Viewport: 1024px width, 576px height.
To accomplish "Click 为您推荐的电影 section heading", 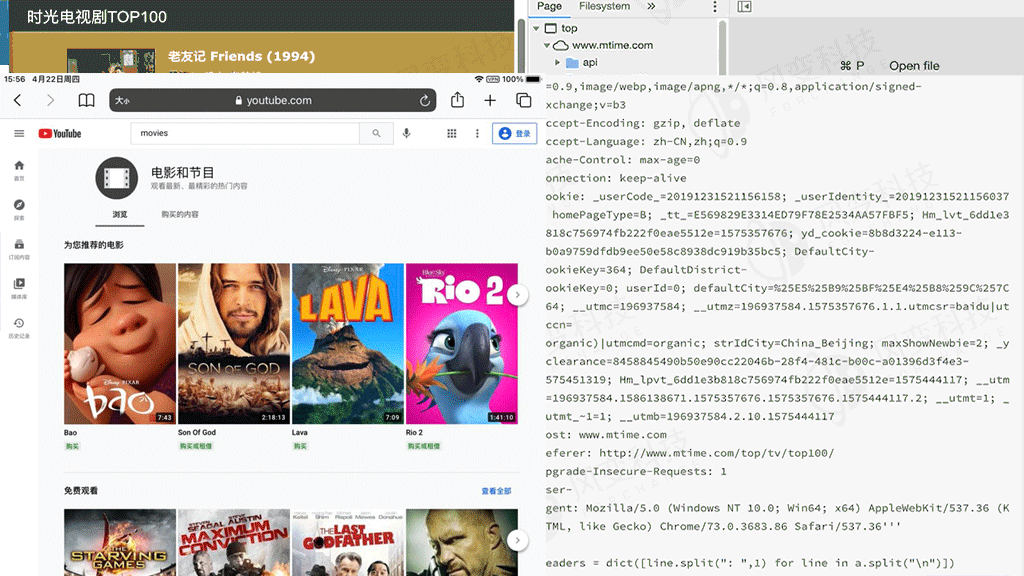I will click(93, 245).
